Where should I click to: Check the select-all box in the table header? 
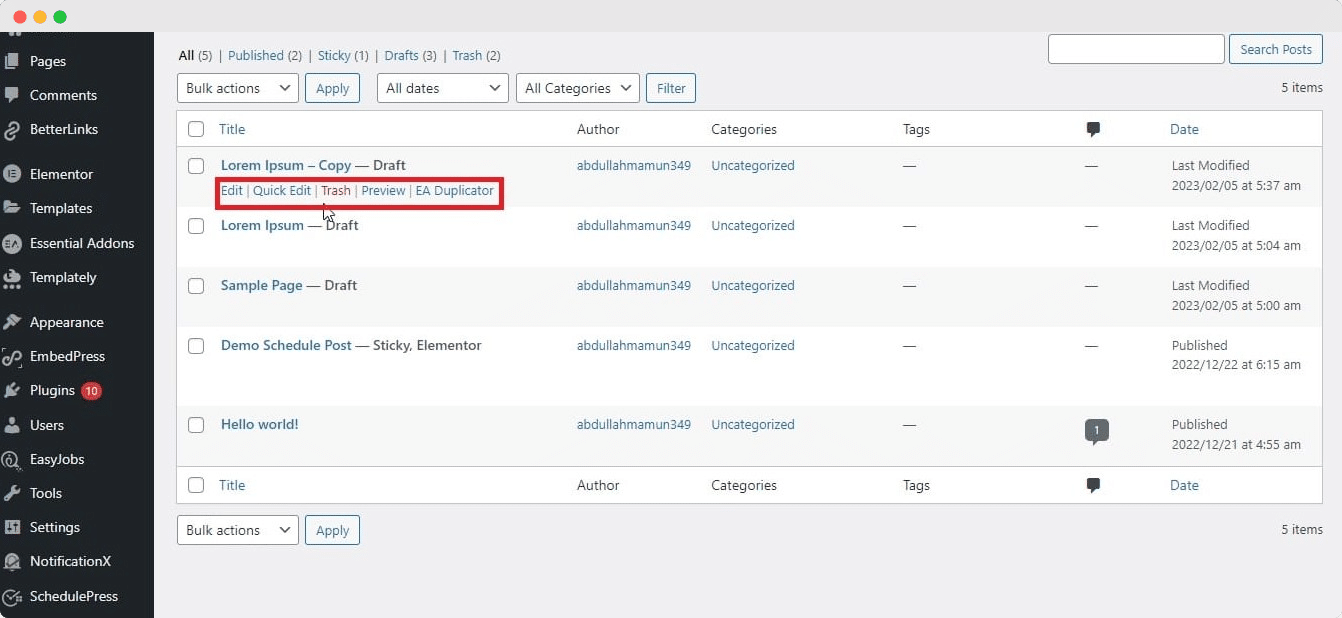pos(196,129)
